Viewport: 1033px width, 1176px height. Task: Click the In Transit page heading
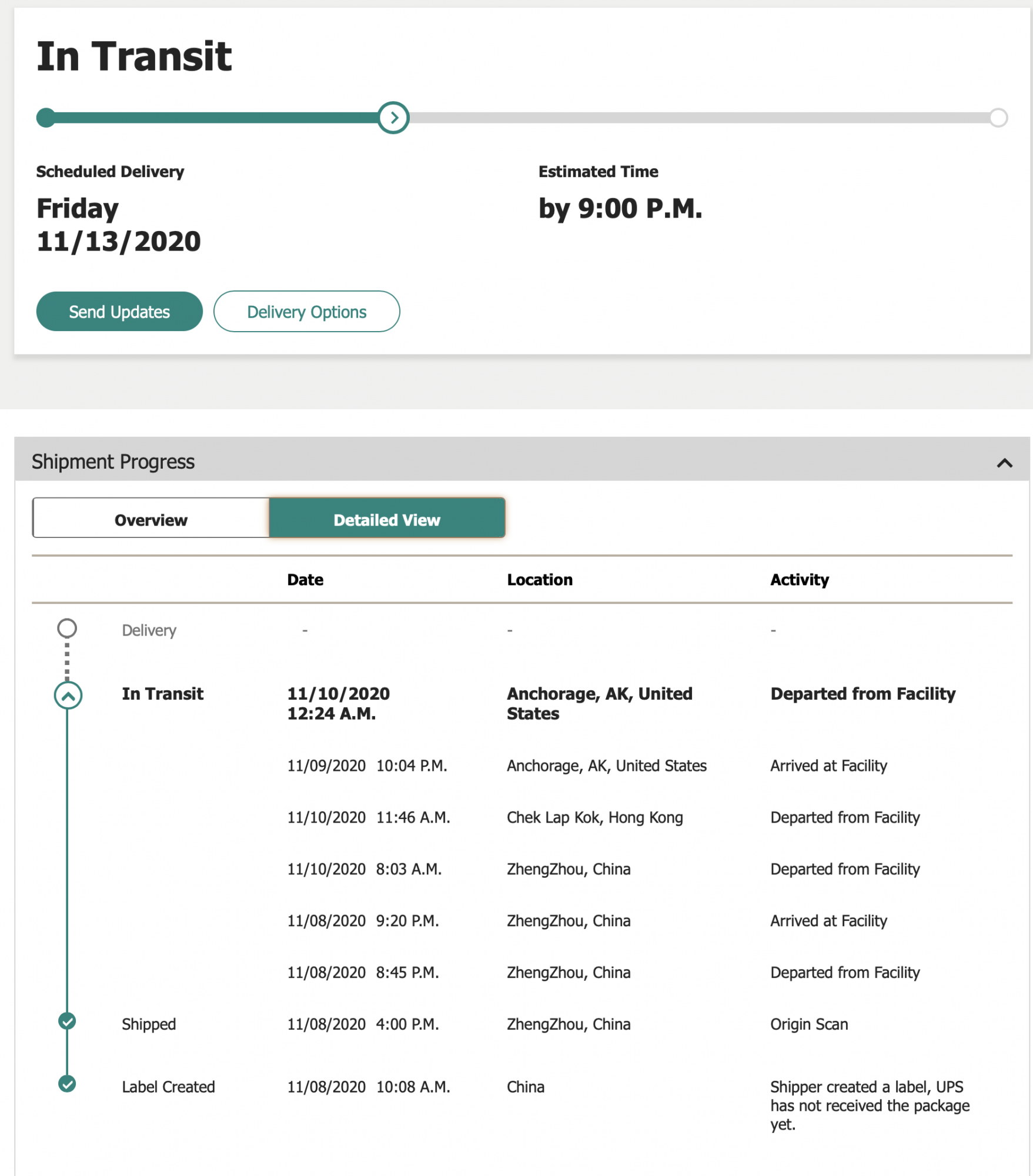click(134, 56)
